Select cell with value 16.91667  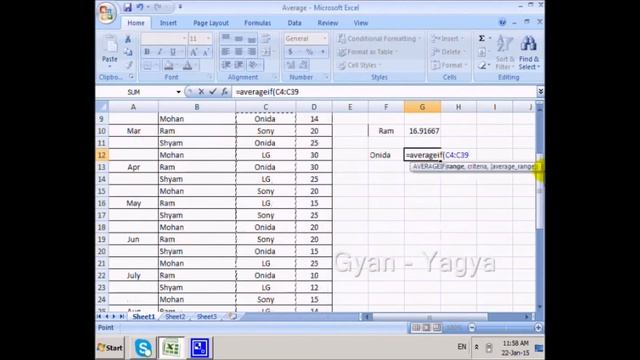pos(422,131)
